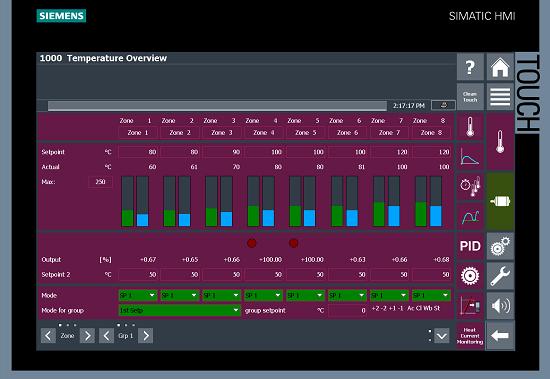
Task: Click the Cl group button
Action: click(419, 308)
